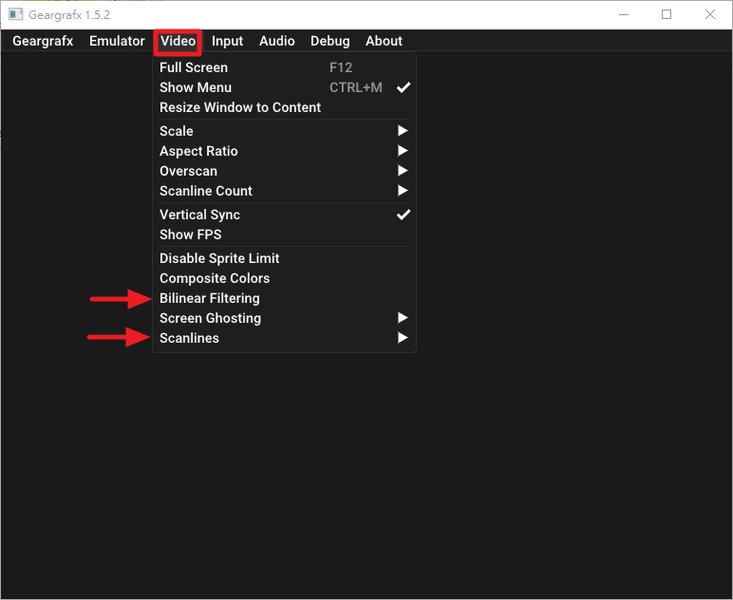Open the Debug menu

330,41
